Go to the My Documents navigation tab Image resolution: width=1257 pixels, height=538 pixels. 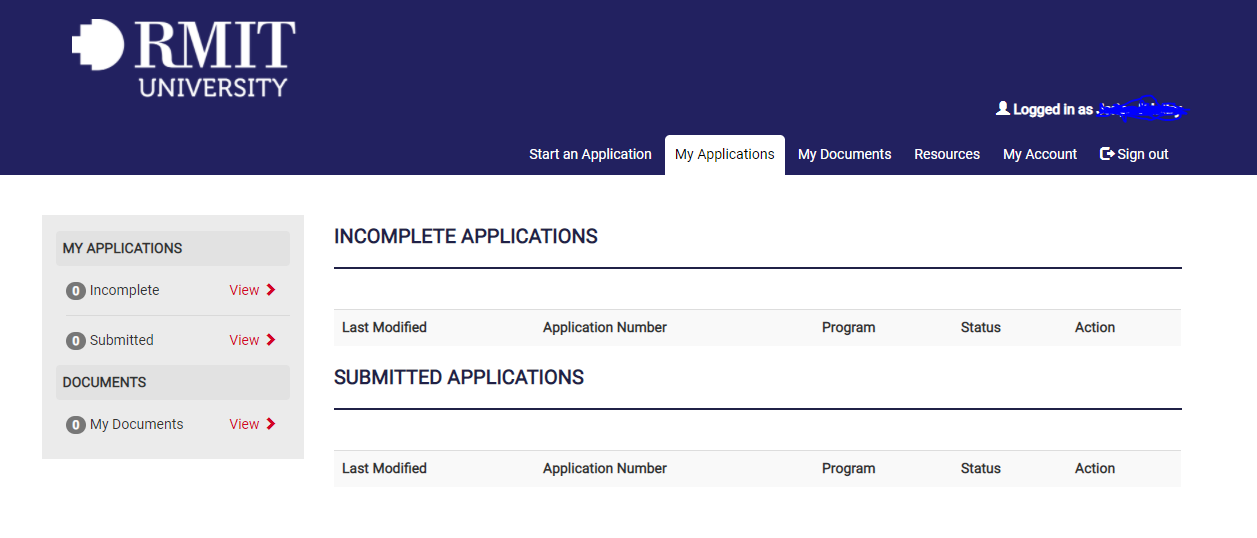tap(844, 154)
